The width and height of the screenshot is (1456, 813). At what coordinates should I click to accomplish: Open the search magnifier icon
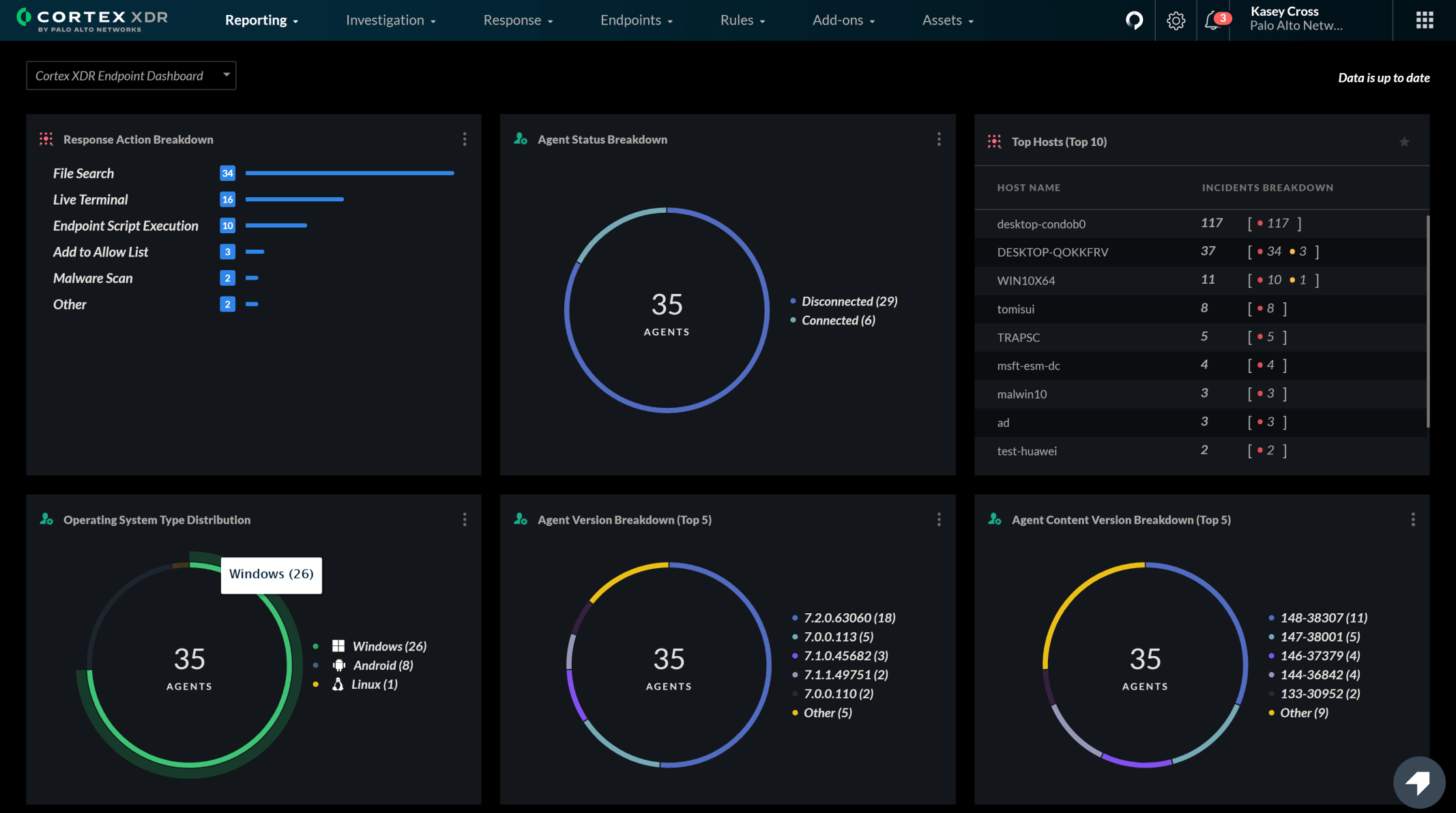1135,20
